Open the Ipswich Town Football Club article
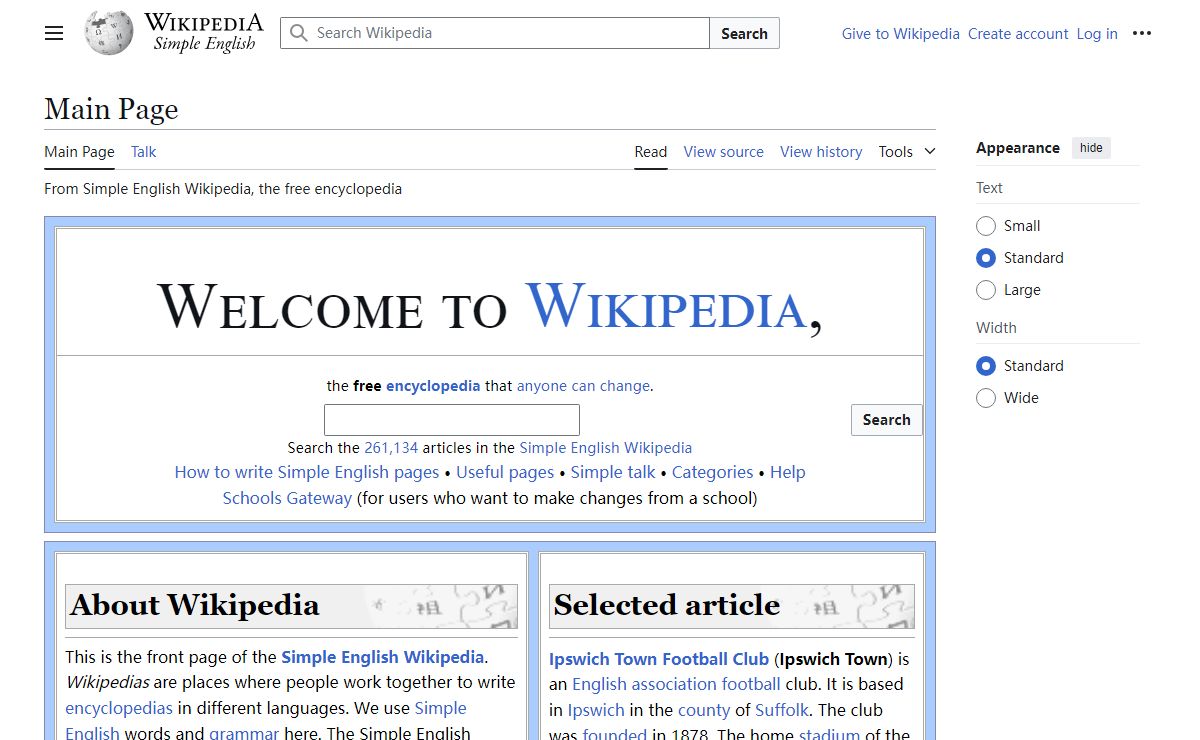This screenshot has width=1200, height=740. (659, 659)
